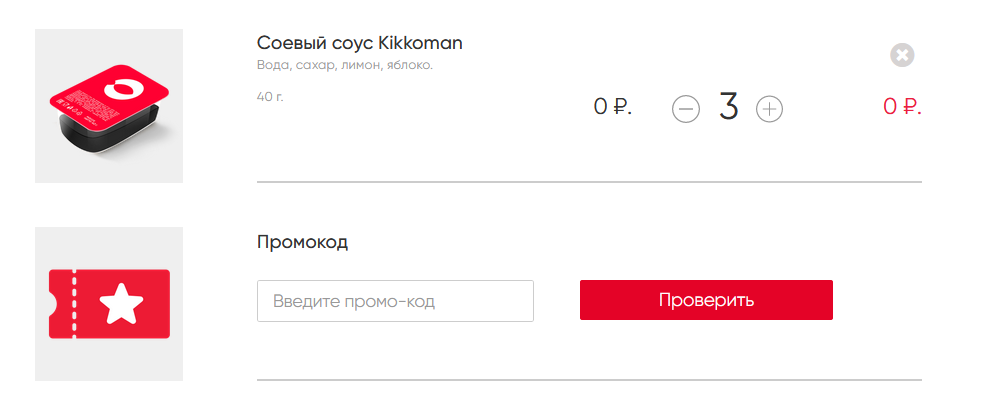Click the black unit price 0 ₽
Image resolution: width=997 pixels, height=393 pixels.
click(x=613, y=107)
